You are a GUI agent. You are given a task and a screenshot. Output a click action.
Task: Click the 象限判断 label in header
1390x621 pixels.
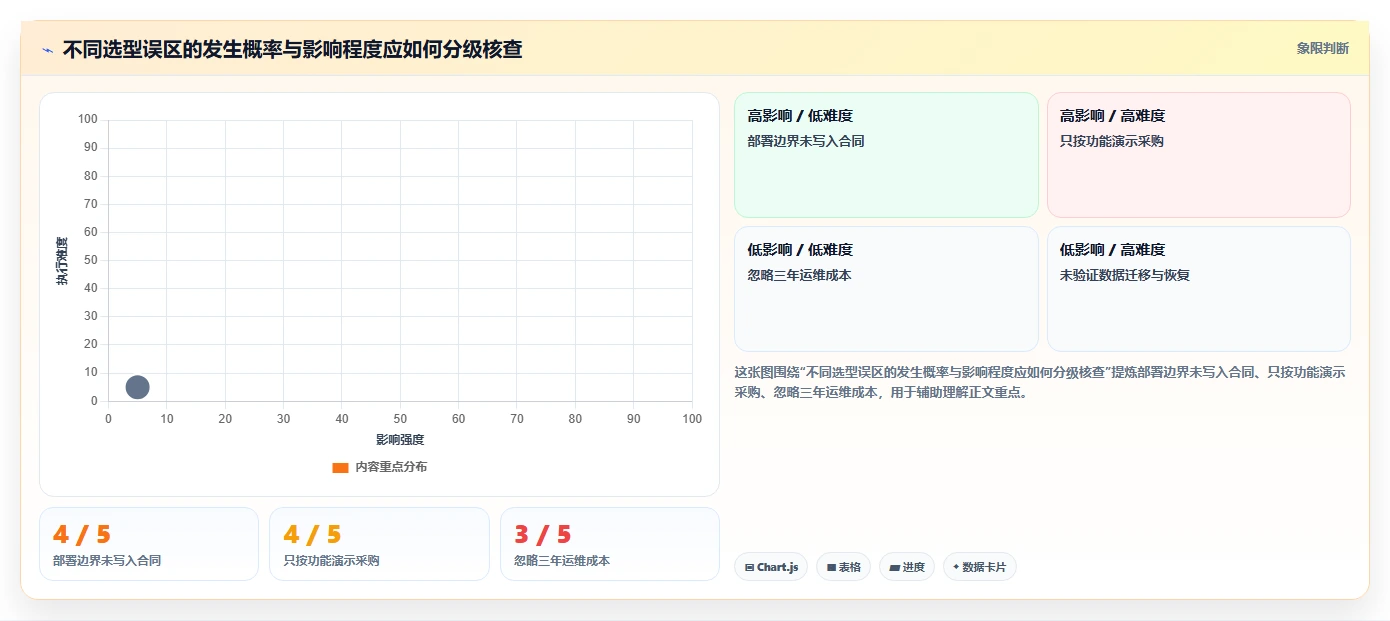(1323, 48)
